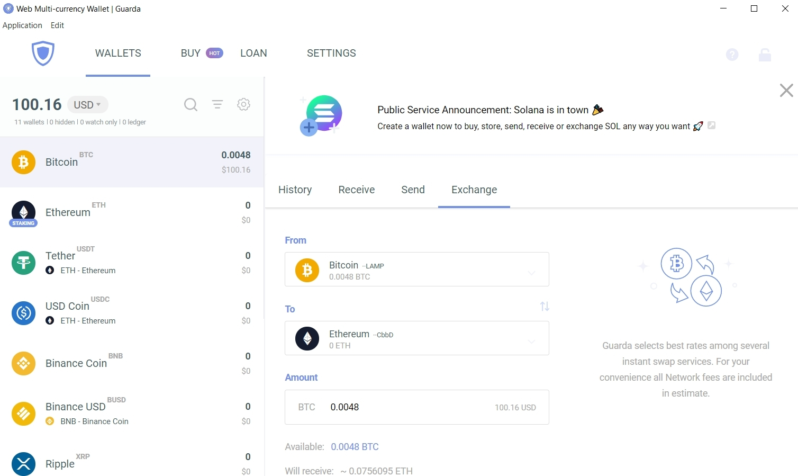Select the Ethereum wallet row
This screenshot has height=476, width=798.
pyautogui.click(x=132, y=213)
